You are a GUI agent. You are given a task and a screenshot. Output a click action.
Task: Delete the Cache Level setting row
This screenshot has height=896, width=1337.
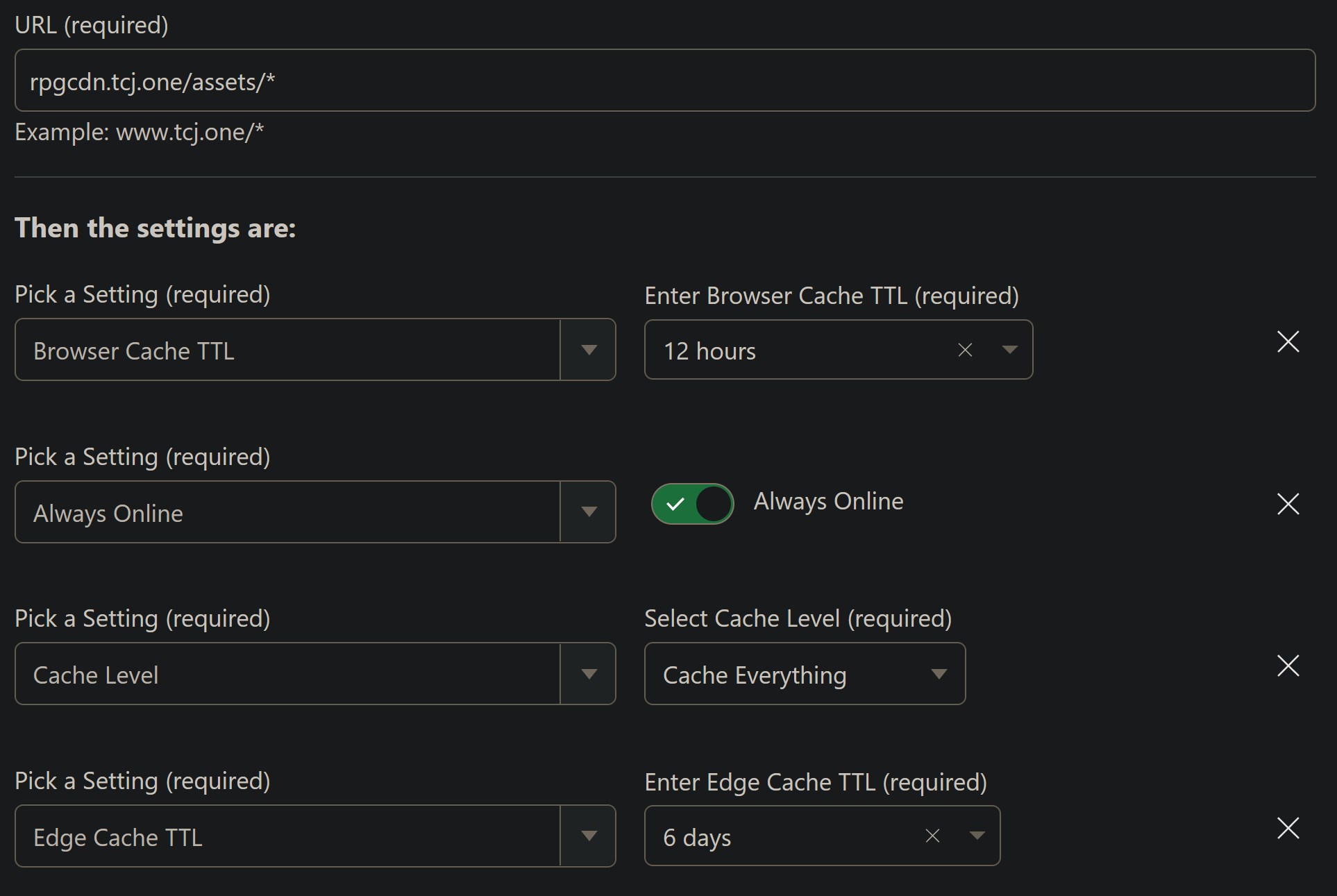[x=1288, y=666]
